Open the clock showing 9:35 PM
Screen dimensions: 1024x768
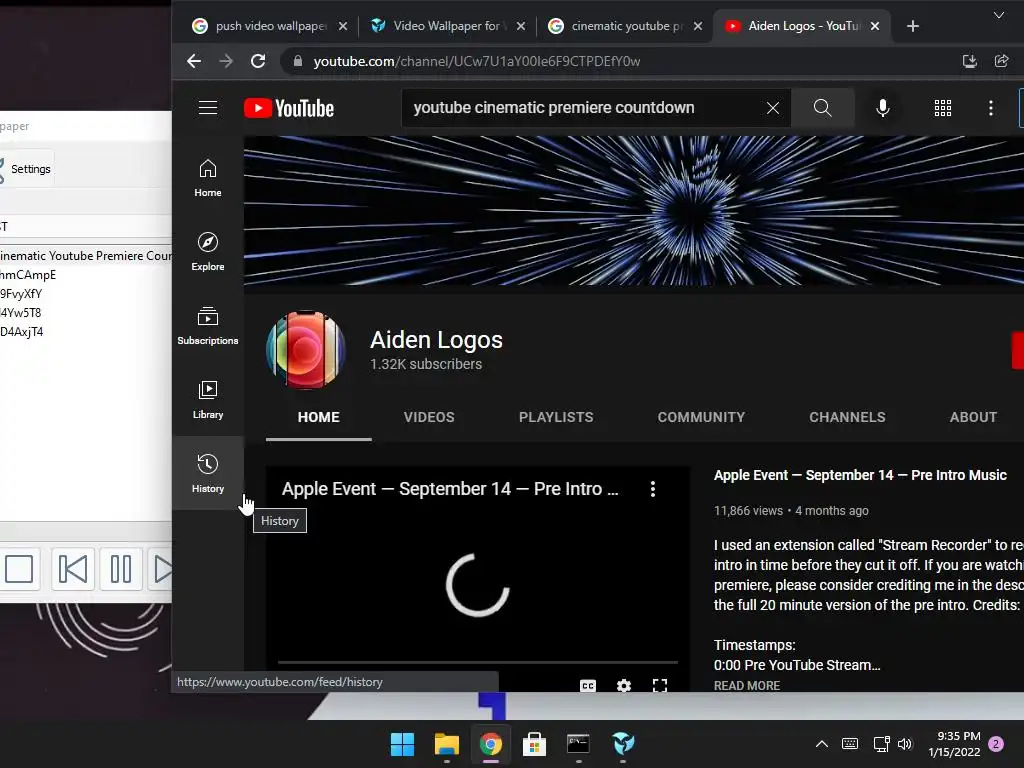click(x=955, y=744)
